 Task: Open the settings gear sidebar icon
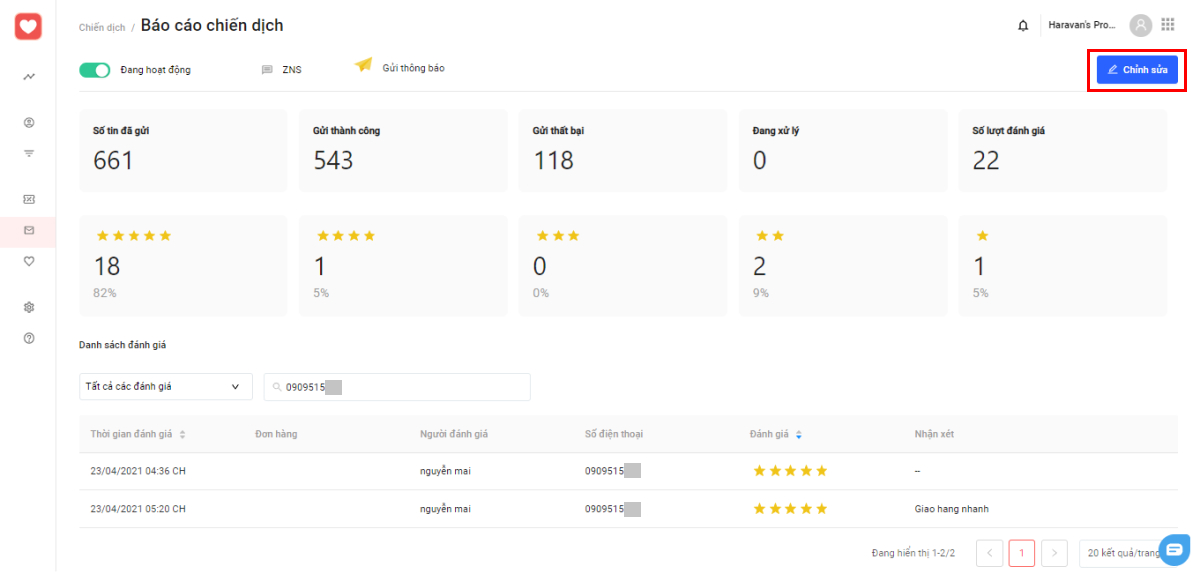coord(29,307)
